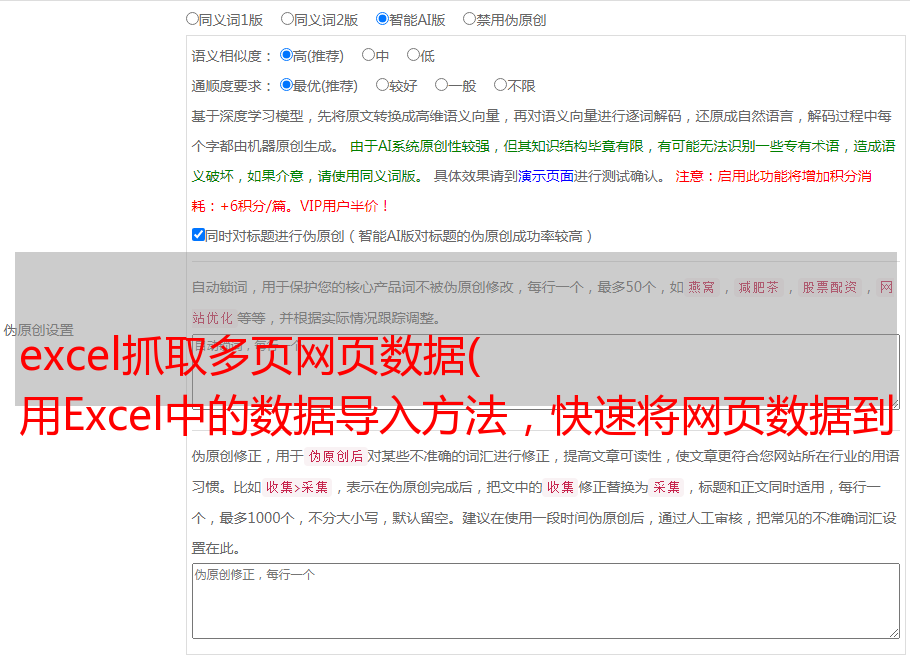The height and width of the screenshot is (658, 911).
Task: Click the 燕窝 example keyword
Action: (x=701, y=287)
